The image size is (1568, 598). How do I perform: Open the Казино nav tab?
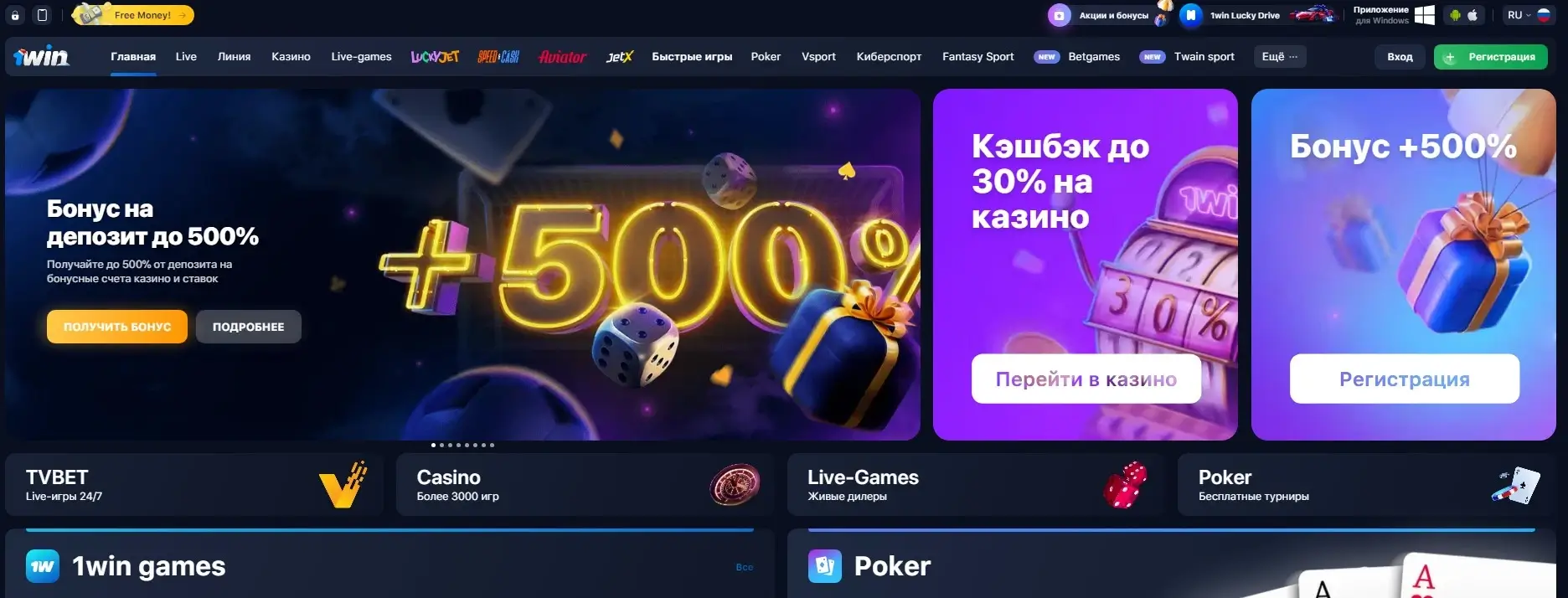pos(291,56)
